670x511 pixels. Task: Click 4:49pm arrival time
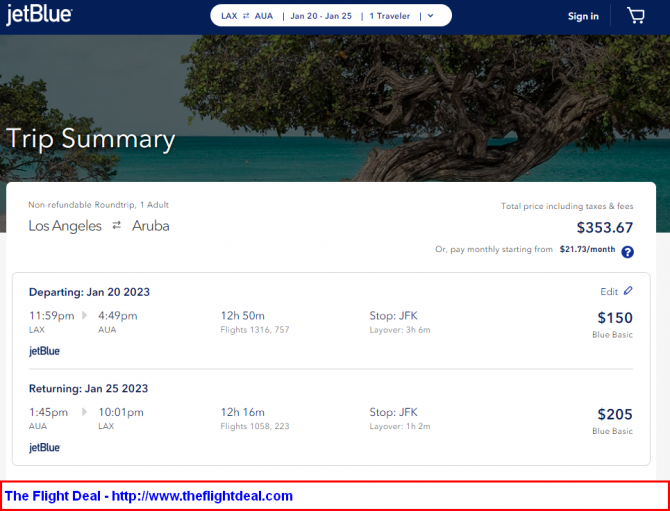[118, 316]
